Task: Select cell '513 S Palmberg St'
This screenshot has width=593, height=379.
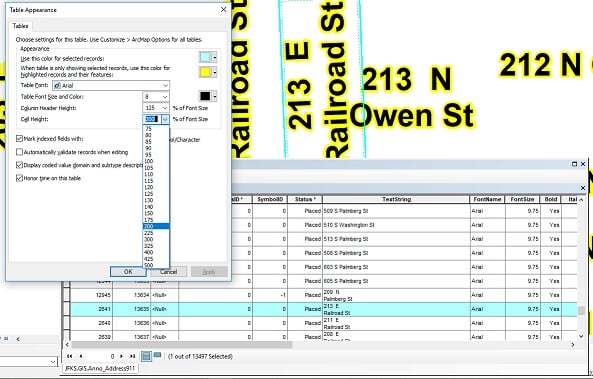Action: pyautogui.click(x=396, y=239)
